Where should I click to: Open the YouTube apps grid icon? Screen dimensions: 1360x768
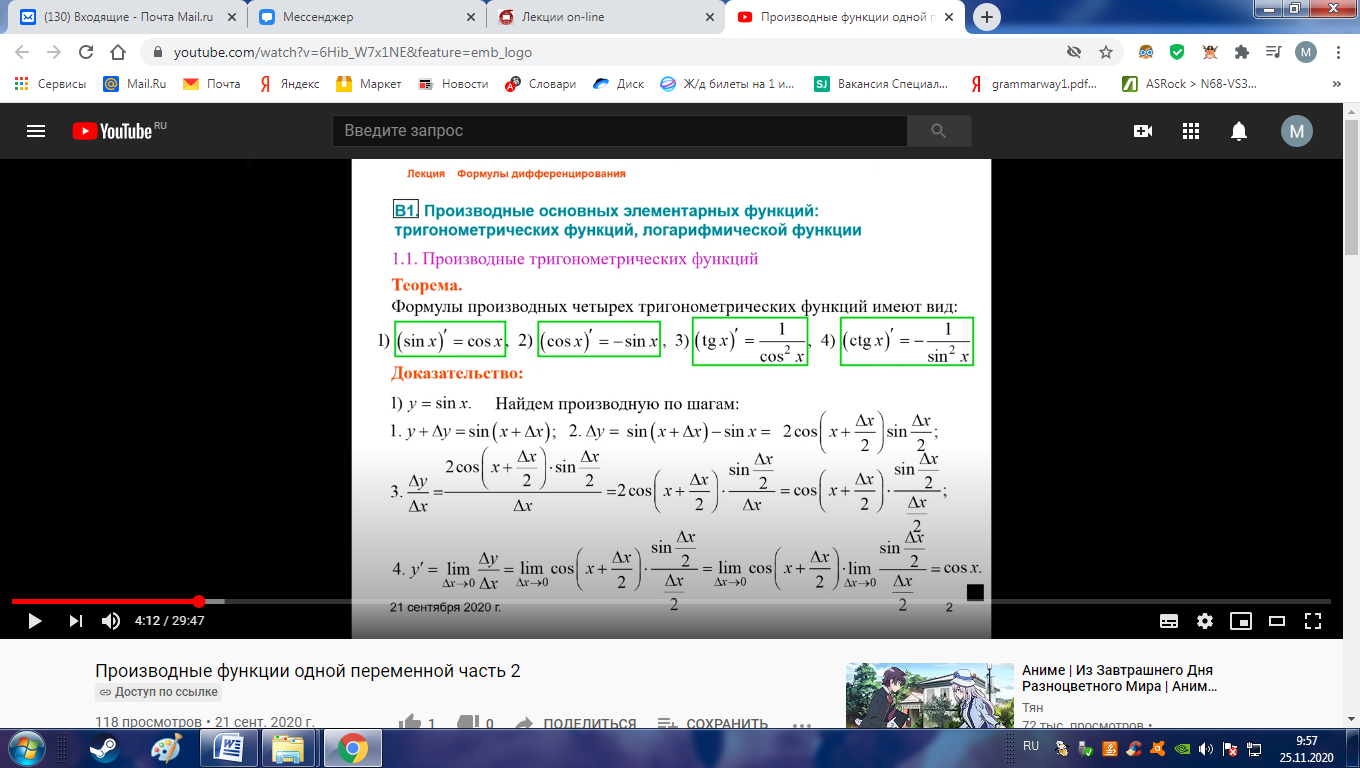tap(1191, 131)
